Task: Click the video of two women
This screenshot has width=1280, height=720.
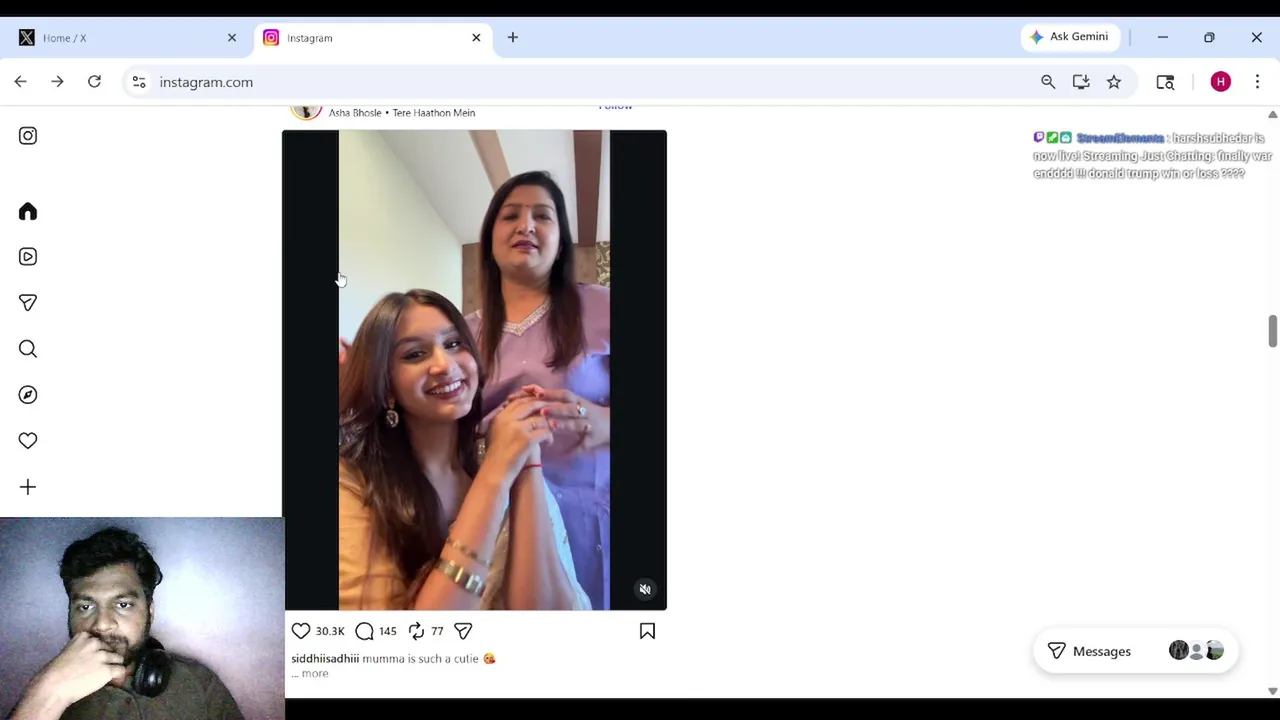Action: click(x=474, y=370)
